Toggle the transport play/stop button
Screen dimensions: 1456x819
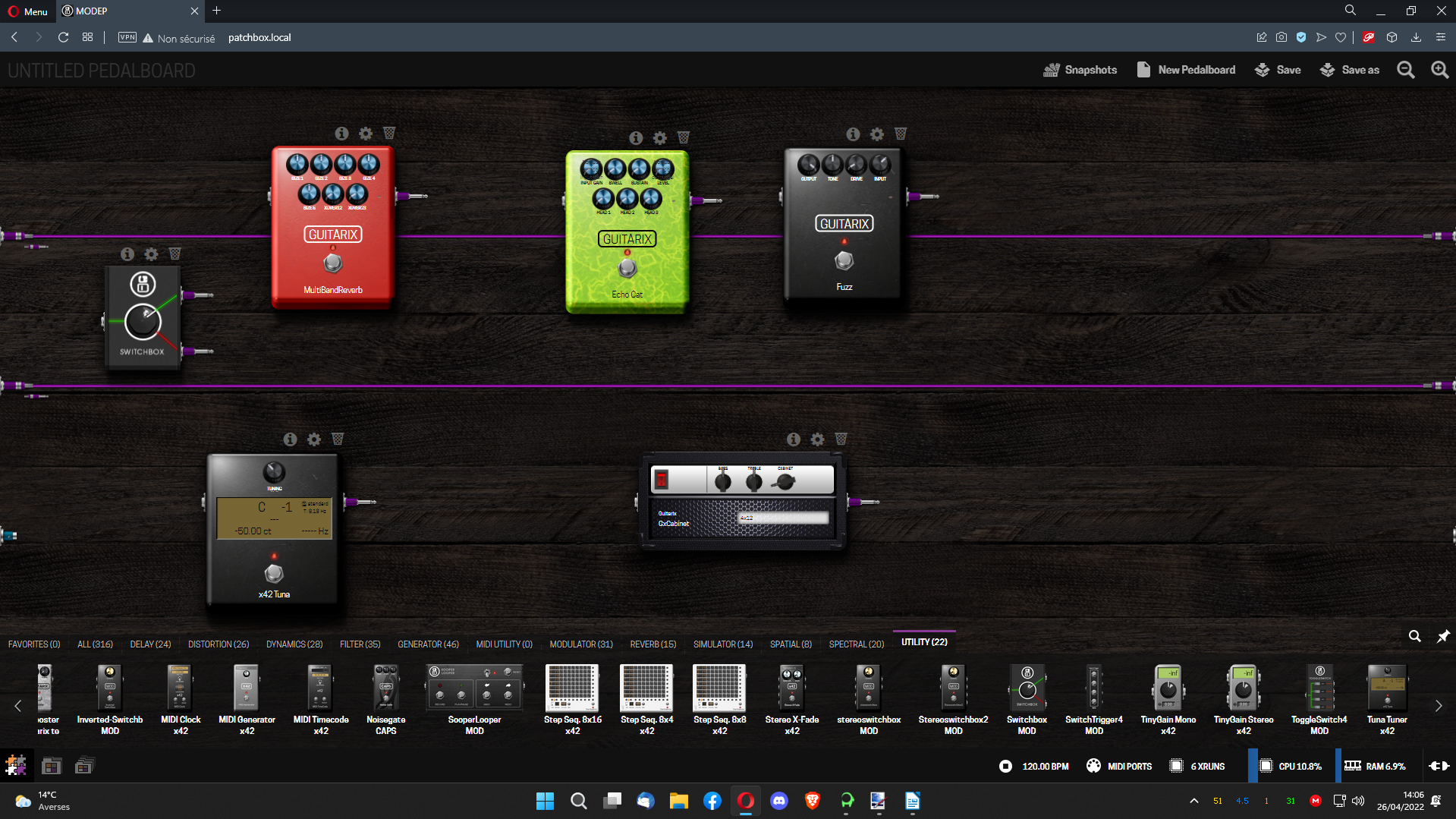tap(1005, 766)
